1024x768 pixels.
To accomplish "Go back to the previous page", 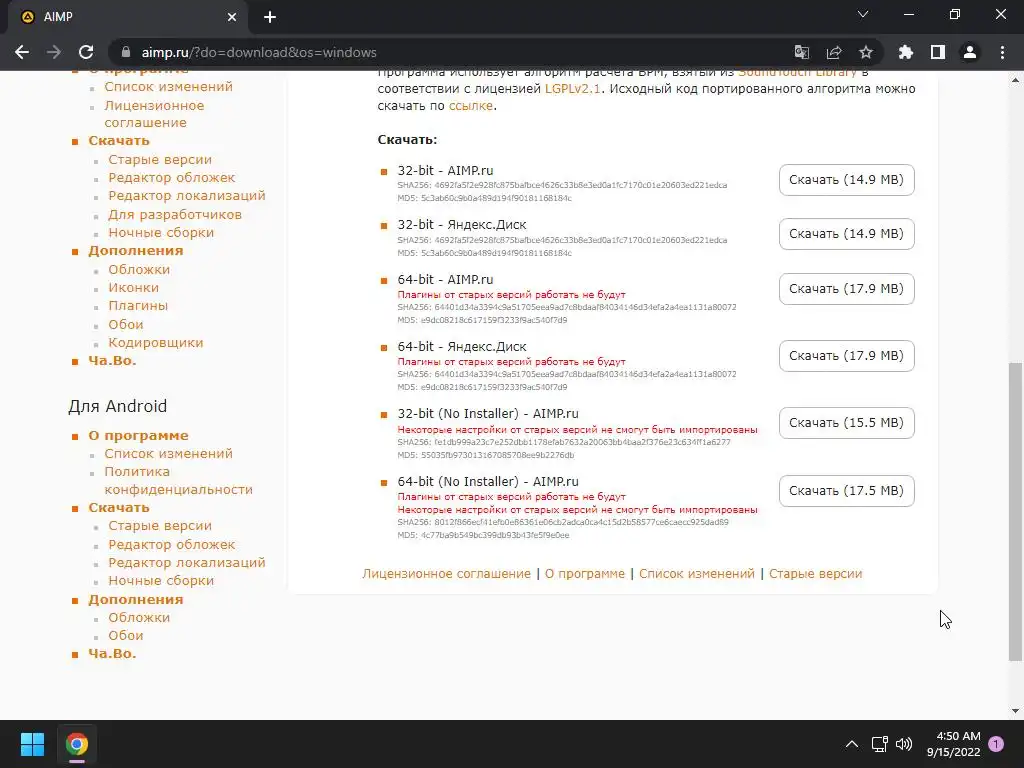I will click(22, 52).
